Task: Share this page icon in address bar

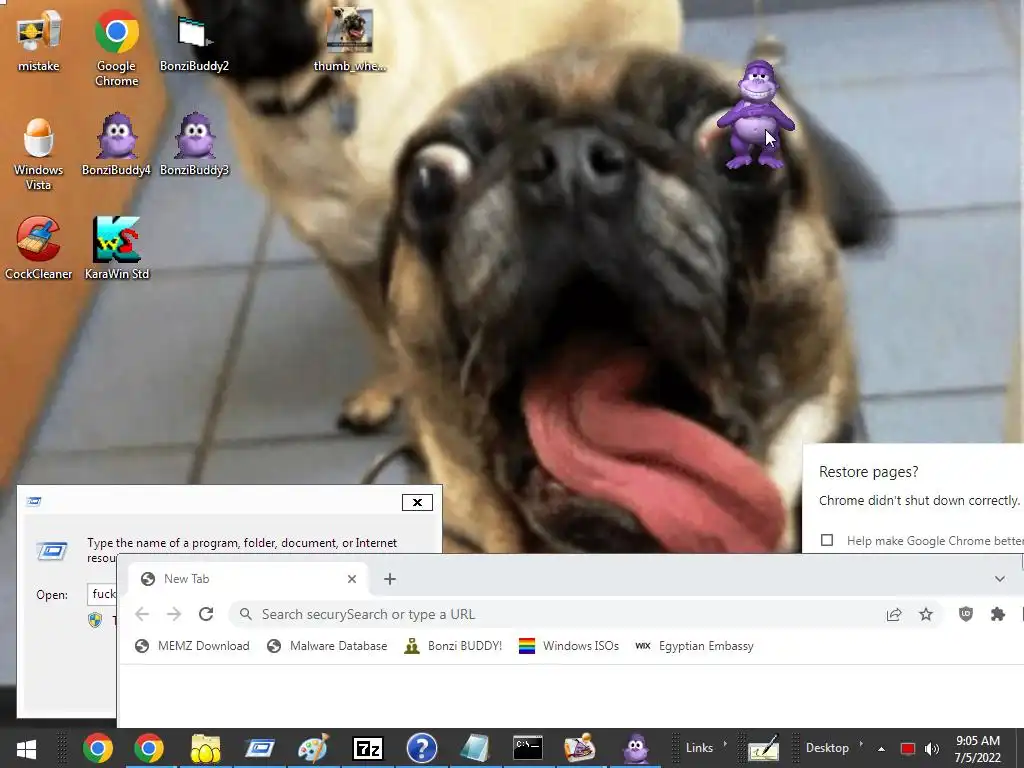Action: tap(894, 614)
